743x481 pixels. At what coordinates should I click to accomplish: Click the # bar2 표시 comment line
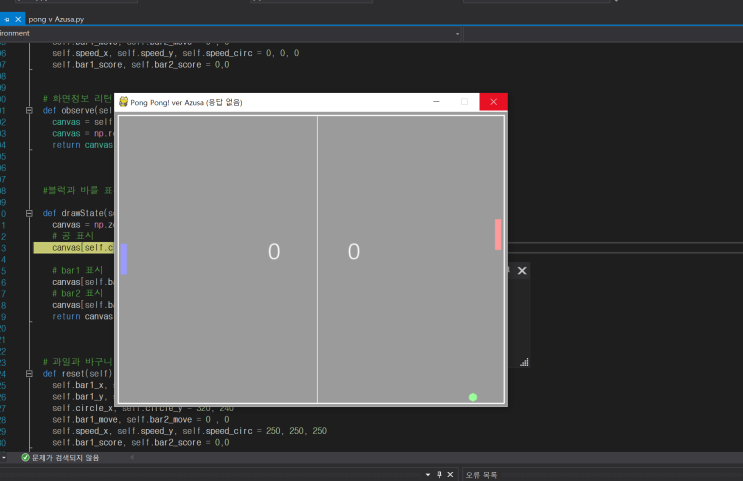point(78,293)
